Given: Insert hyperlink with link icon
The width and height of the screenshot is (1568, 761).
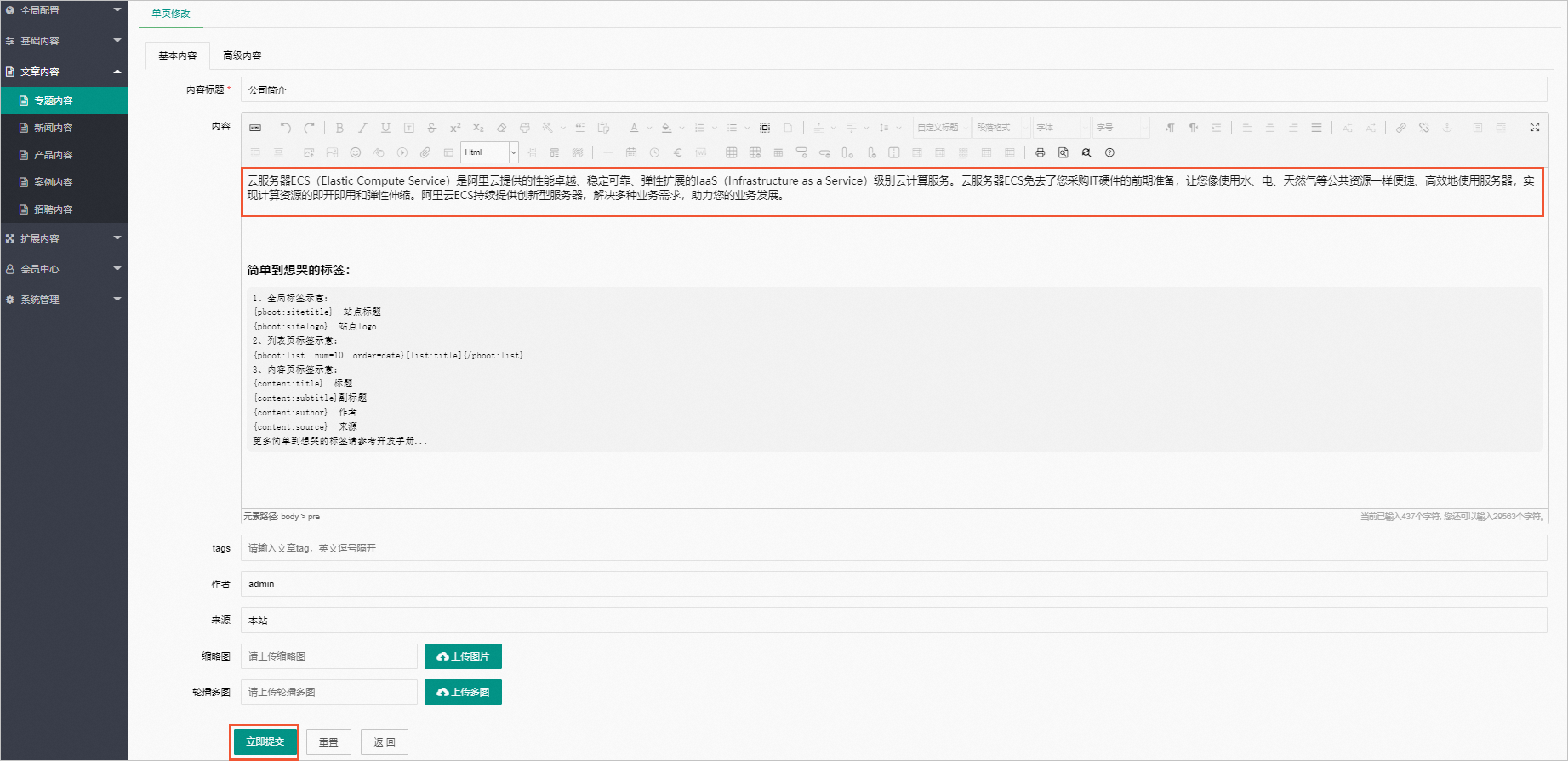Looking at the screenshot, I should pyautogui.click(x=1400, y=128).
